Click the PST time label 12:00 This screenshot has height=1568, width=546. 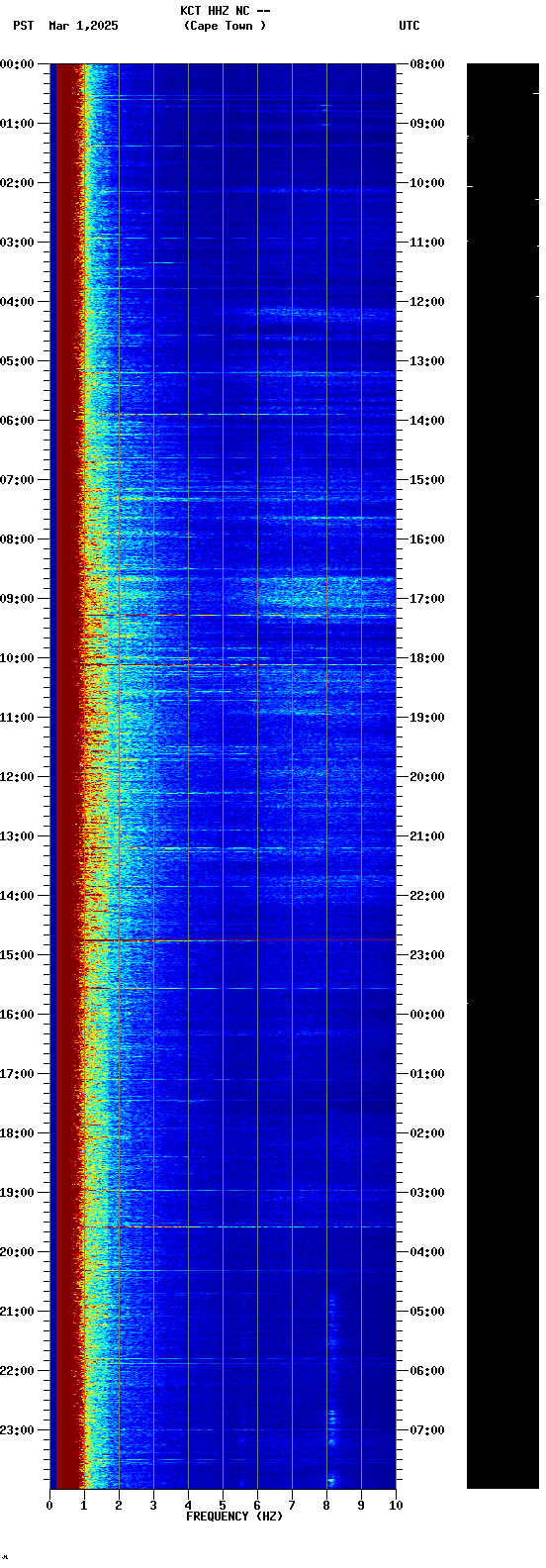coord(17,777)
